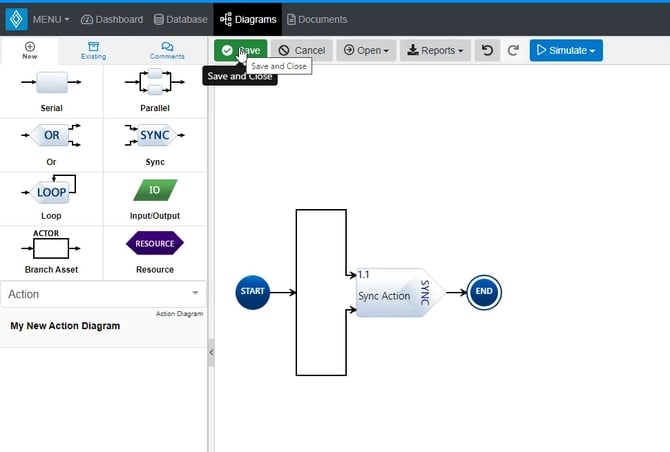Image resolution: width=670 pixels, height=452 pixels.
Task: Open the Action type dropdown
Action: (103, 294)
